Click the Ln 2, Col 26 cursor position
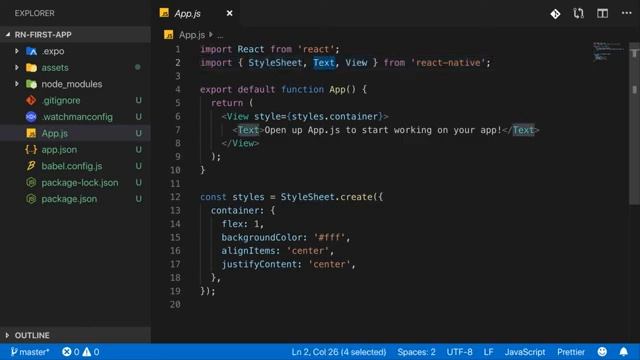This screenshot has width=640, height=360. [338, 352]
